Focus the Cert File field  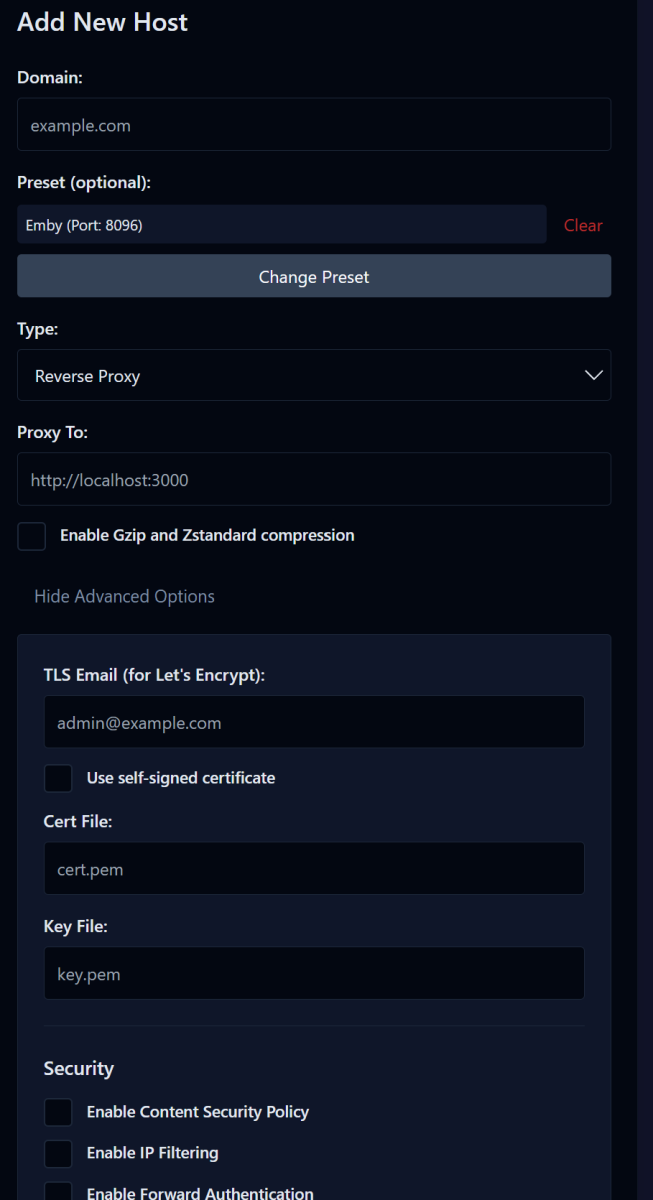(314, 868)
